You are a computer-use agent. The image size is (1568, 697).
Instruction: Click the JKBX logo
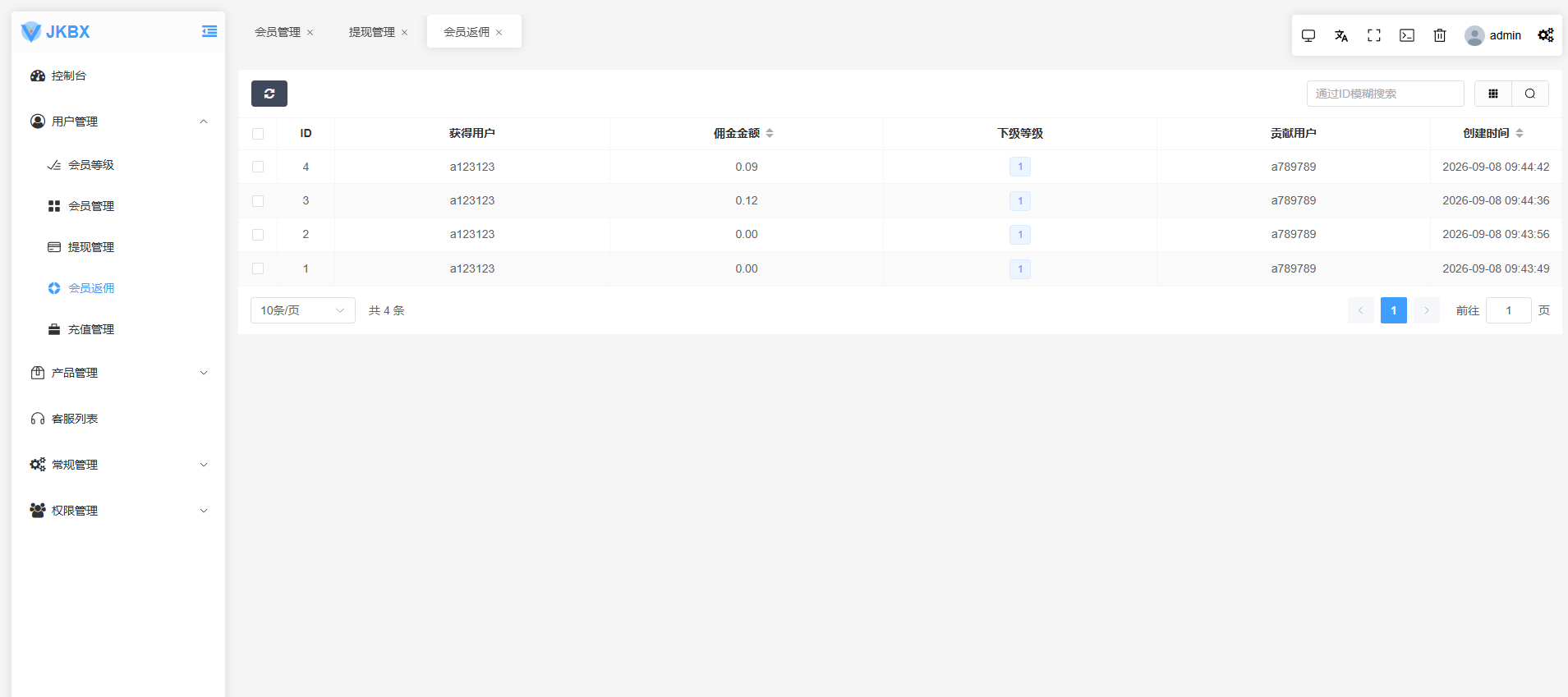[x=55, y=32]
